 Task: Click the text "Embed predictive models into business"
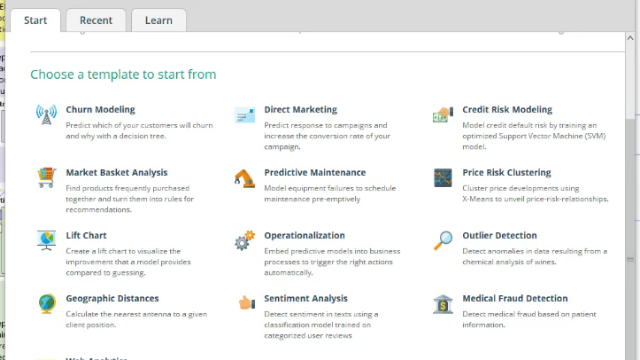click(332, 251)
